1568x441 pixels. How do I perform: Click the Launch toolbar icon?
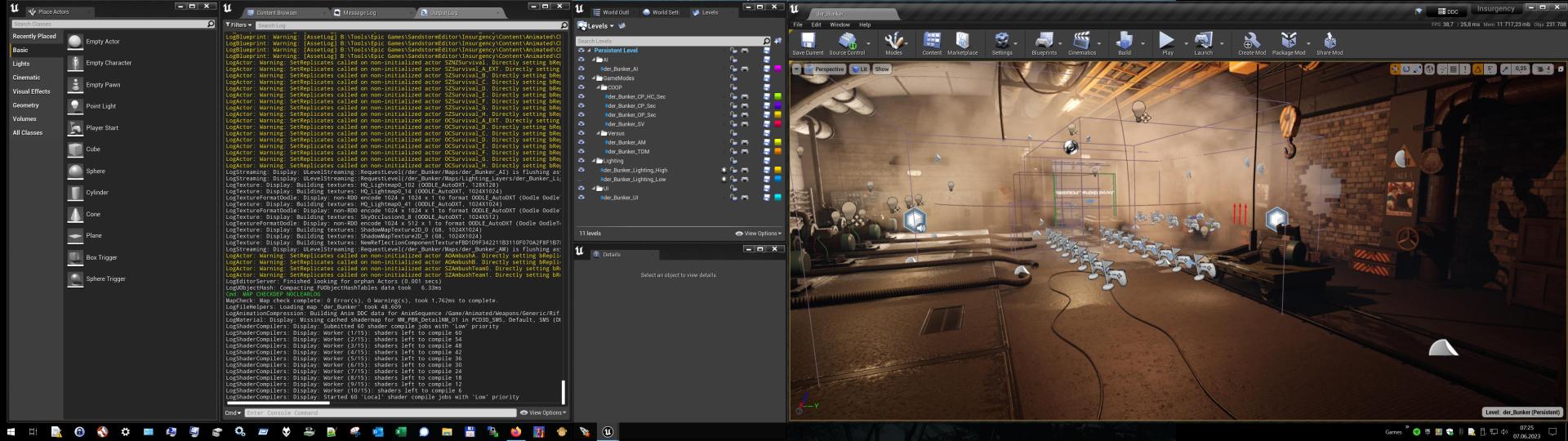click(x=1203, y=43)
